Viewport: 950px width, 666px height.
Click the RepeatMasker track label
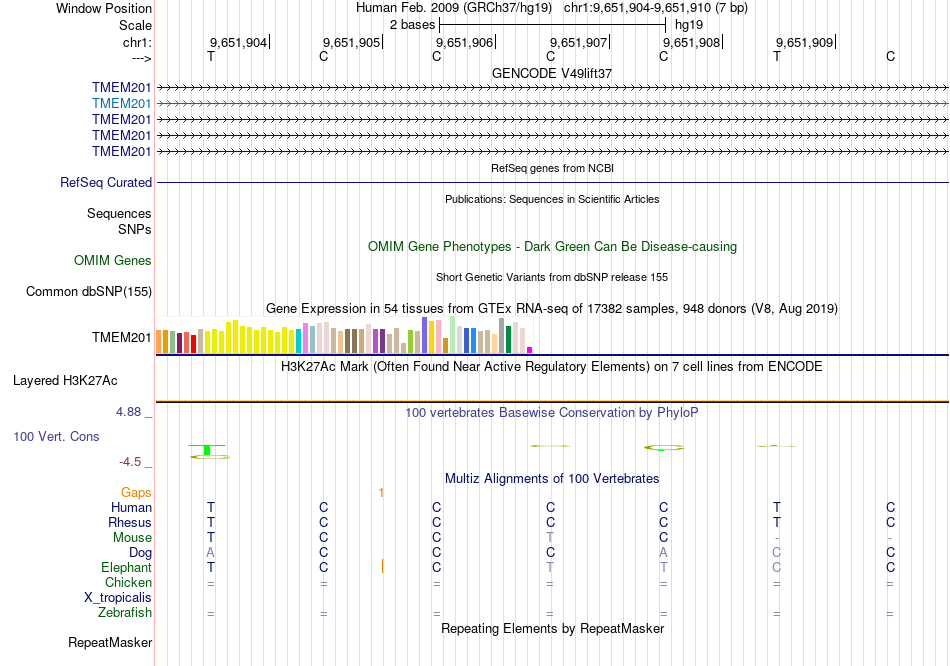coord(110,642)
